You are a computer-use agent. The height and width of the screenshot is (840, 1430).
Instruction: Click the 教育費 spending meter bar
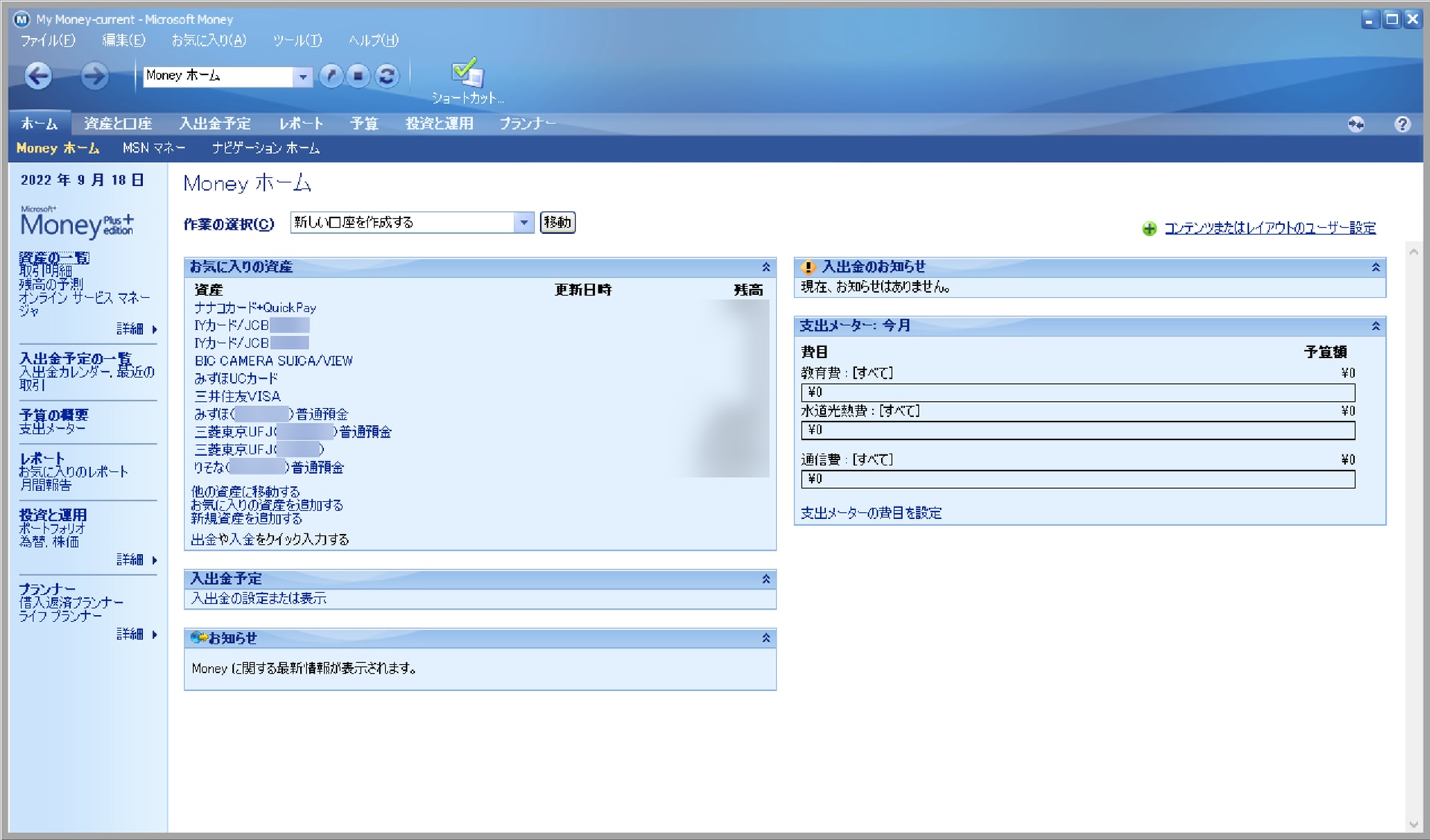click(1078, 392)
